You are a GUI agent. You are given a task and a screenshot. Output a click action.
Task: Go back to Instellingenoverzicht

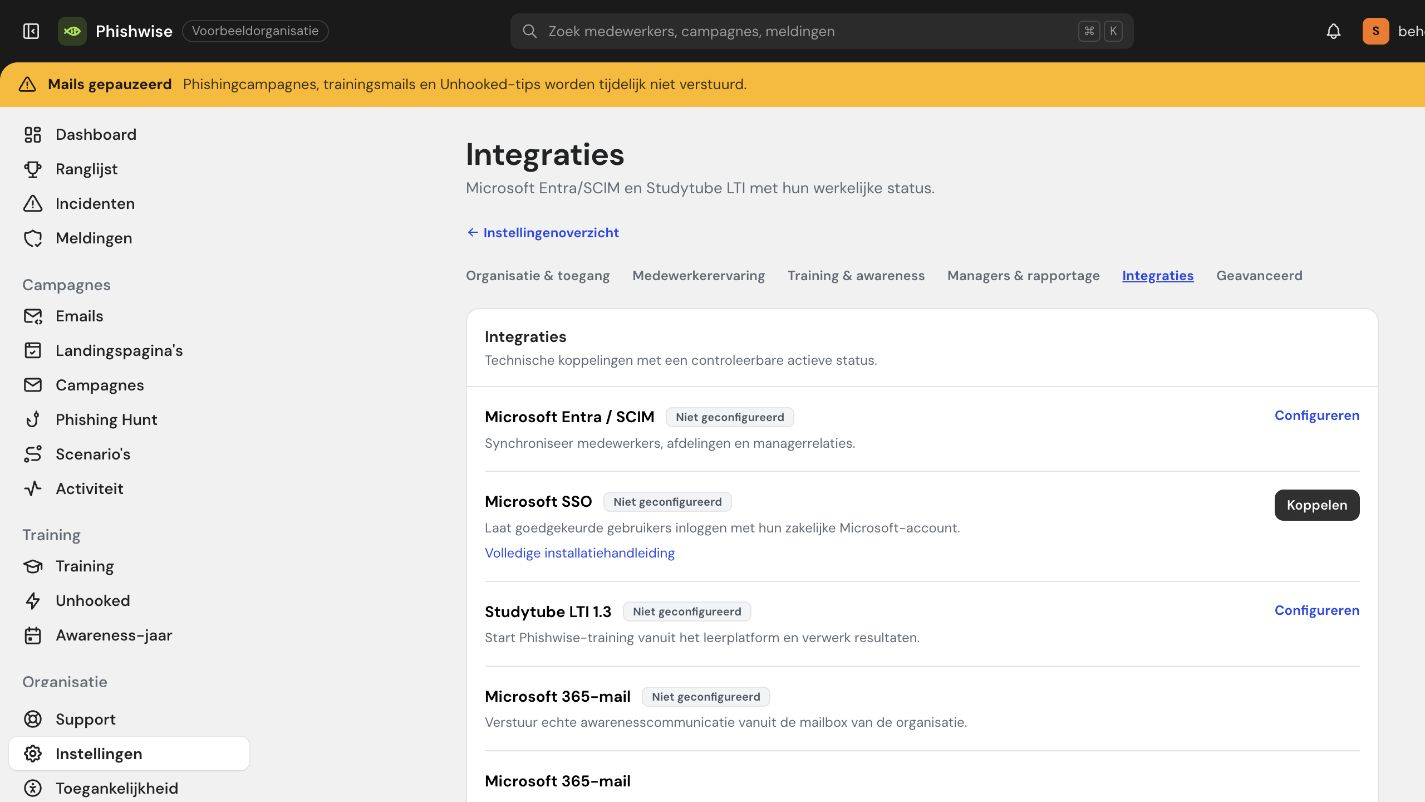[543, 233]
